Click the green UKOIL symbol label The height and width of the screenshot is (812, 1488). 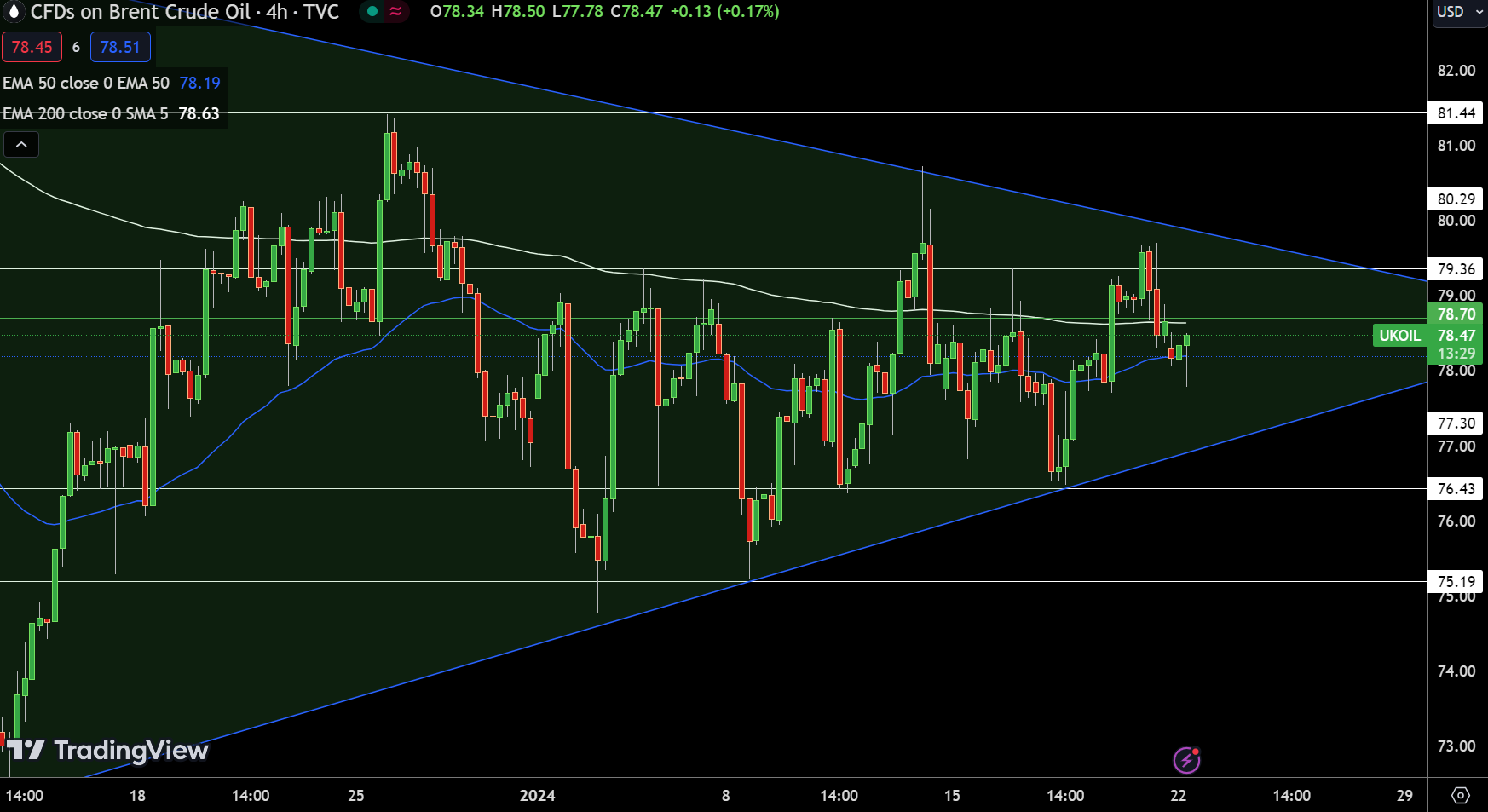(1400, 336)
